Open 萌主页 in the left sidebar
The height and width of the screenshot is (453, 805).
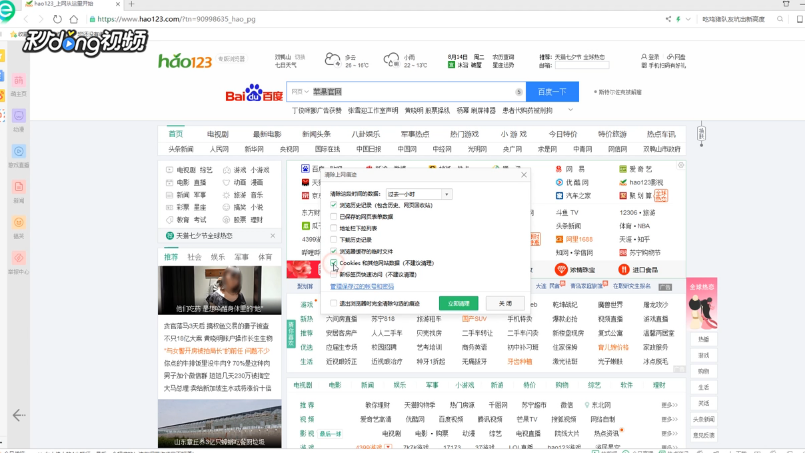coord(18,85)
